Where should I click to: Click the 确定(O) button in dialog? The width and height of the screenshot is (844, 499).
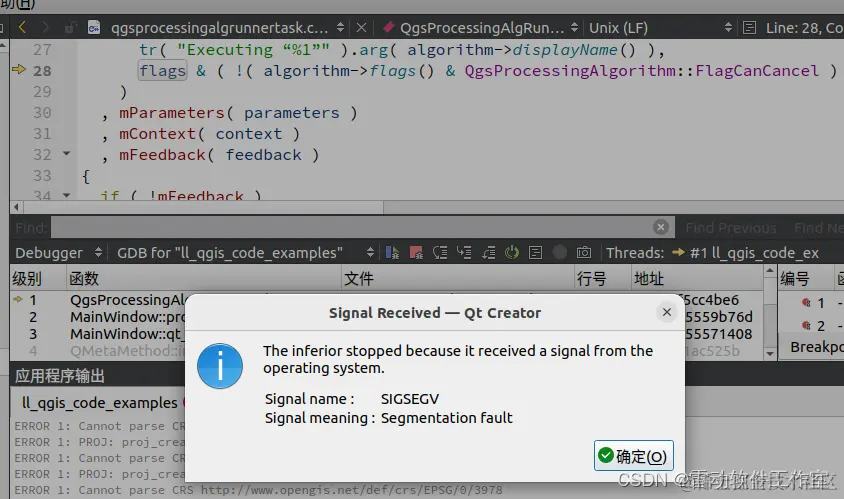(x=634, y=456)
